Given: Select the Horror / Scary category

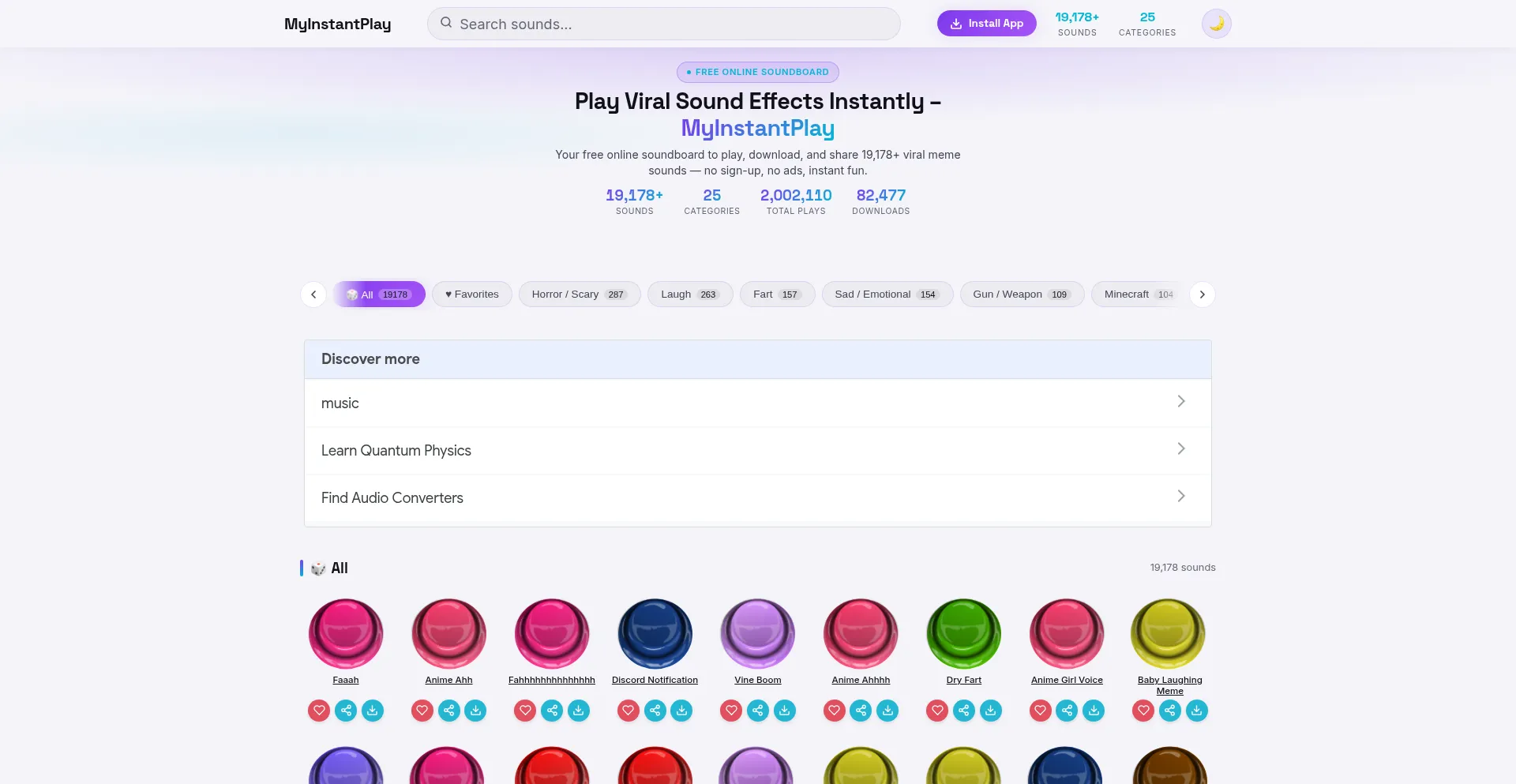Looking at the screenshot, I should point(580,294).
